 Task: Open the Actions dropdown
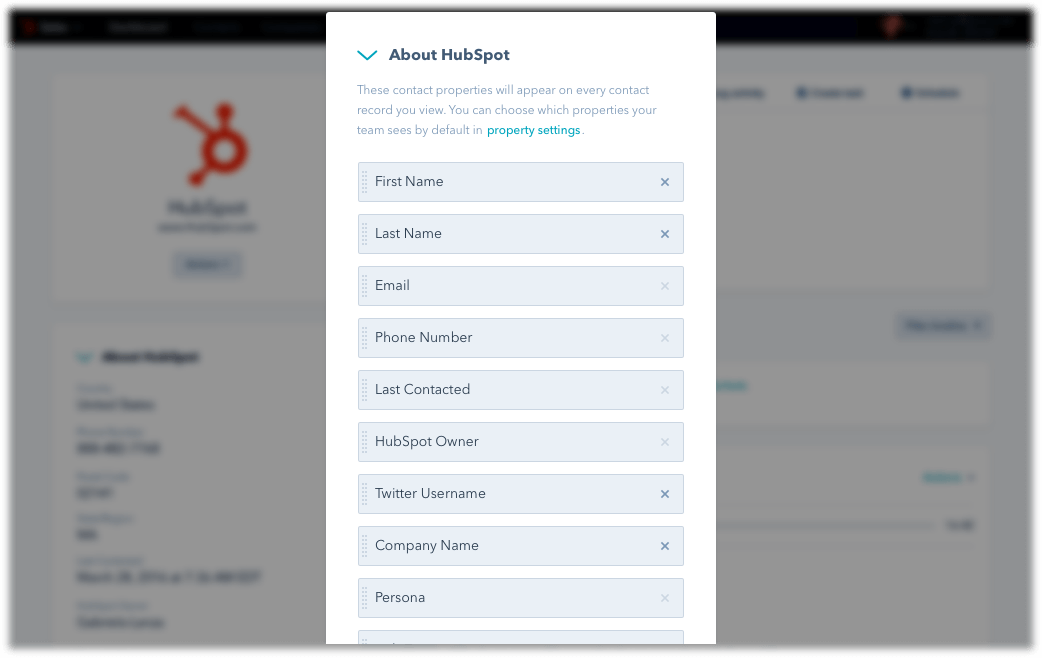click(x=944, y=477)
